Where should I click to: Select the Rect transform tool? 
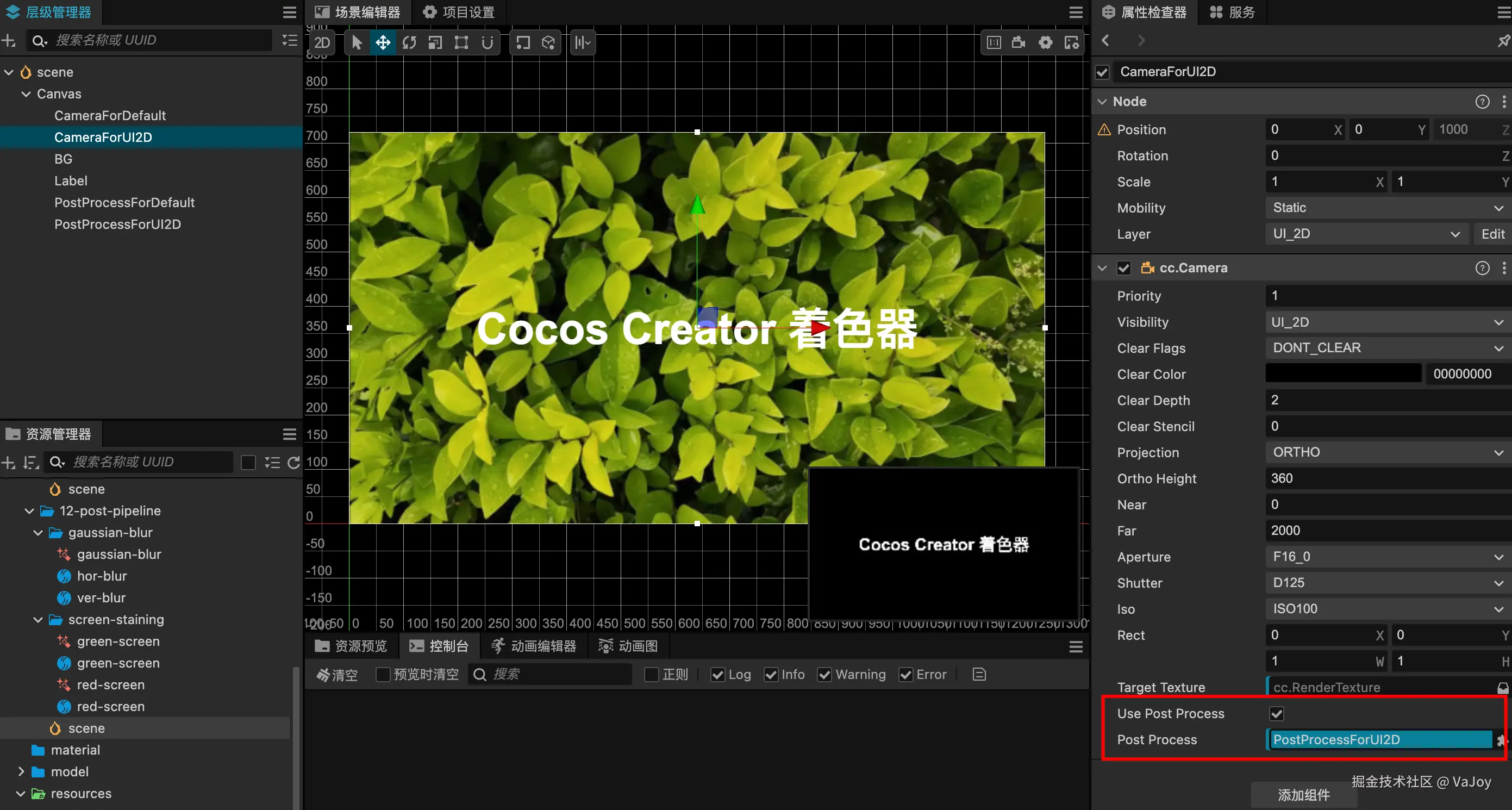461,42
